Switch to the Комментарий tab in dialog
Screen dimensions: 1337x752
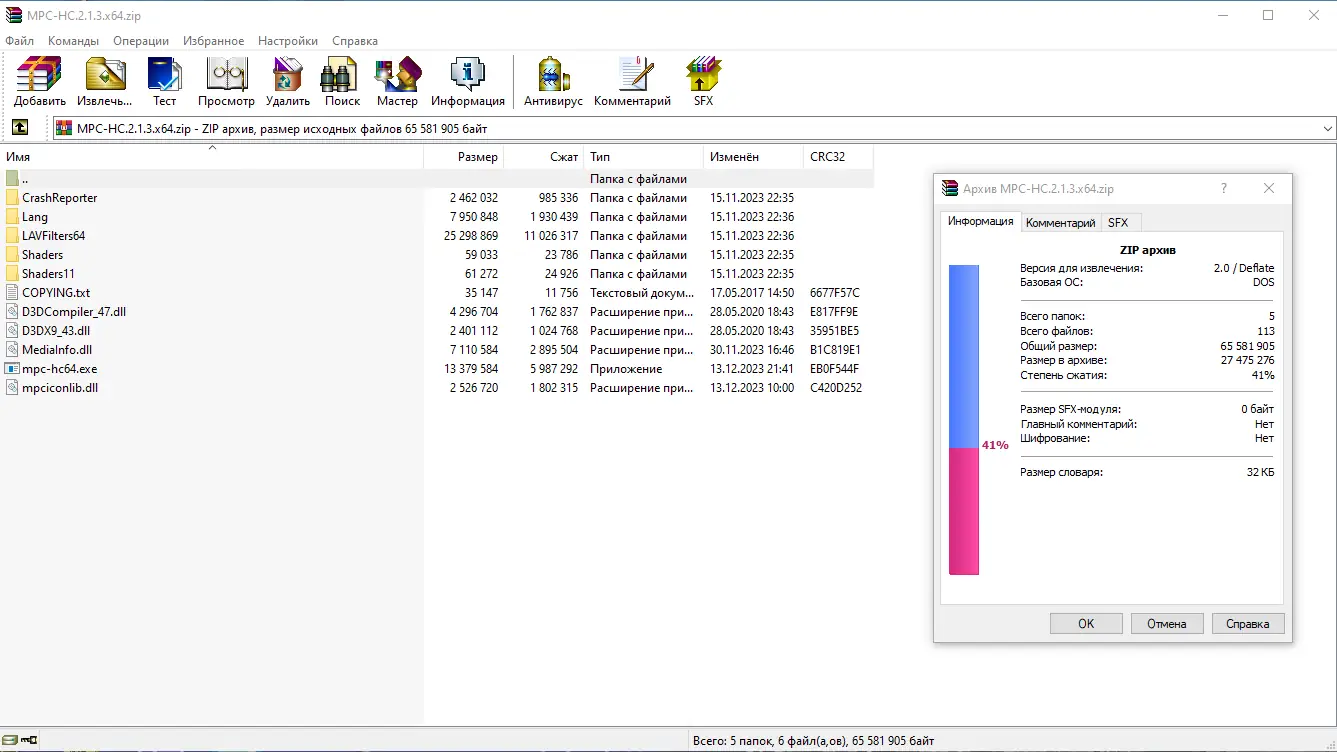pos(1060,223)
